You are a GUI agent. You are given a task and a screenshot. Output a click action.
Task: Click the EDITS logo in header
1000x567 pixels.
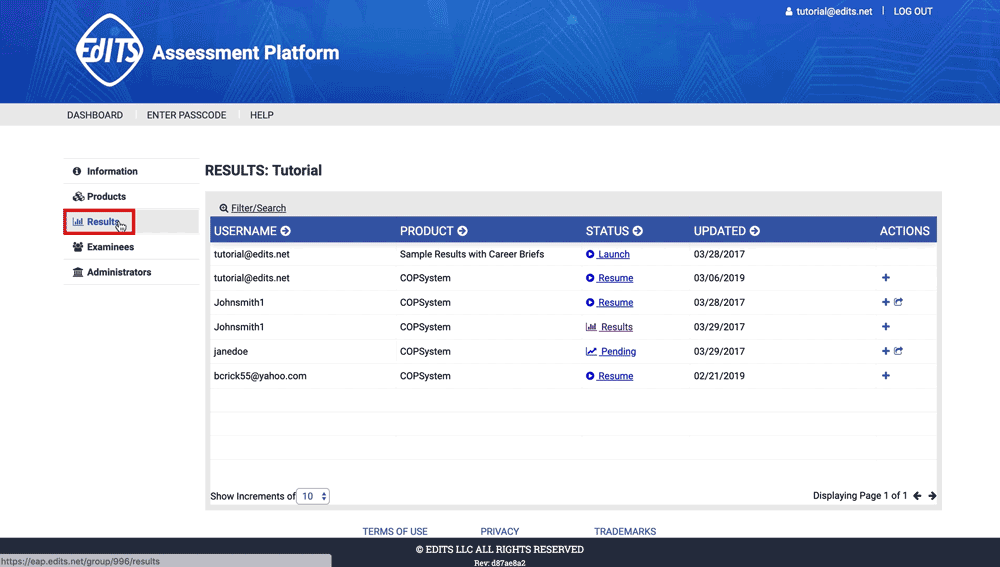110,50
